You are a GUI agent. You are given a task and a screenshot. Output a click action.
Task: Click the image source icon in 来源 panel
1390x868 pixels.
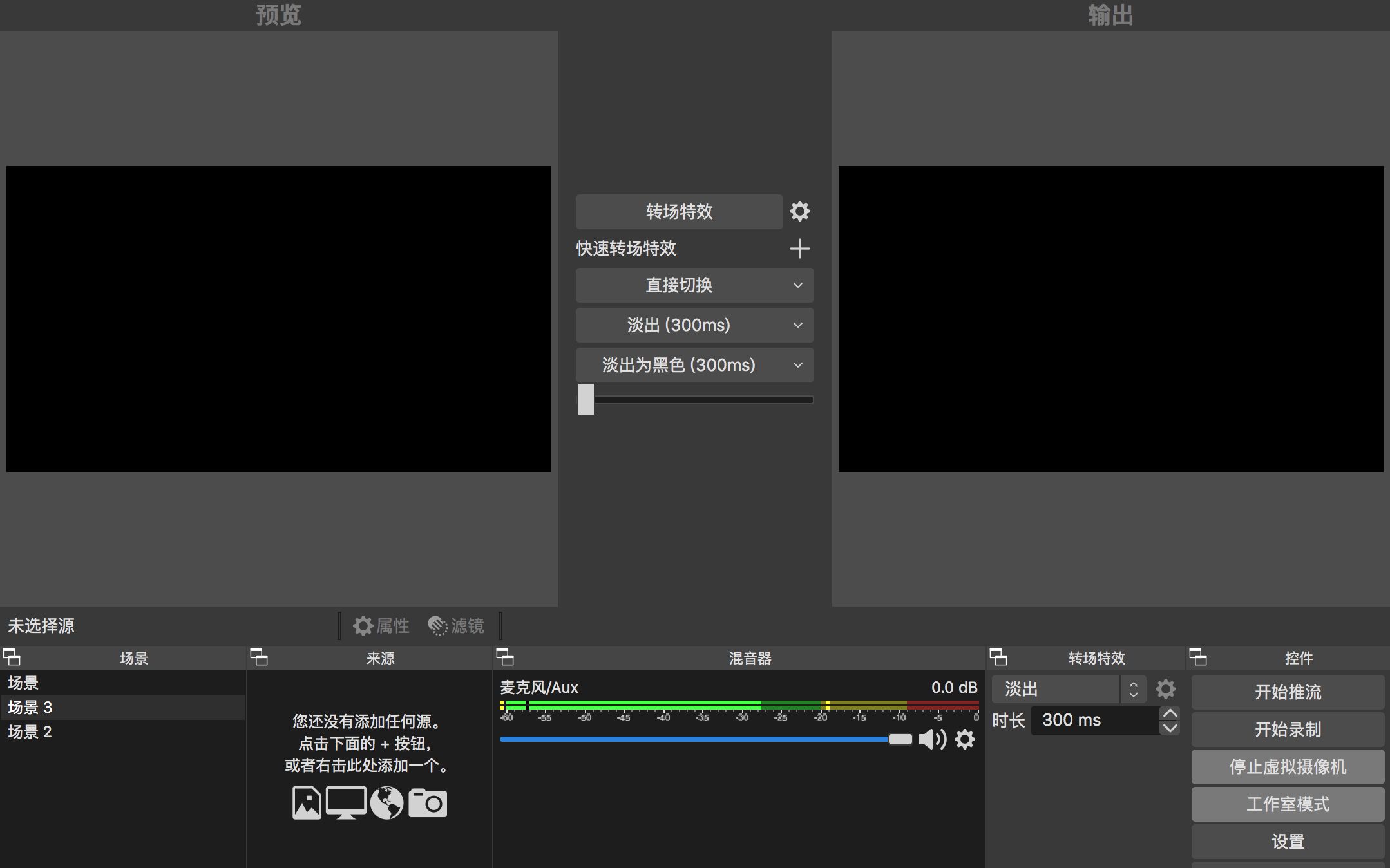pos(307,803)
